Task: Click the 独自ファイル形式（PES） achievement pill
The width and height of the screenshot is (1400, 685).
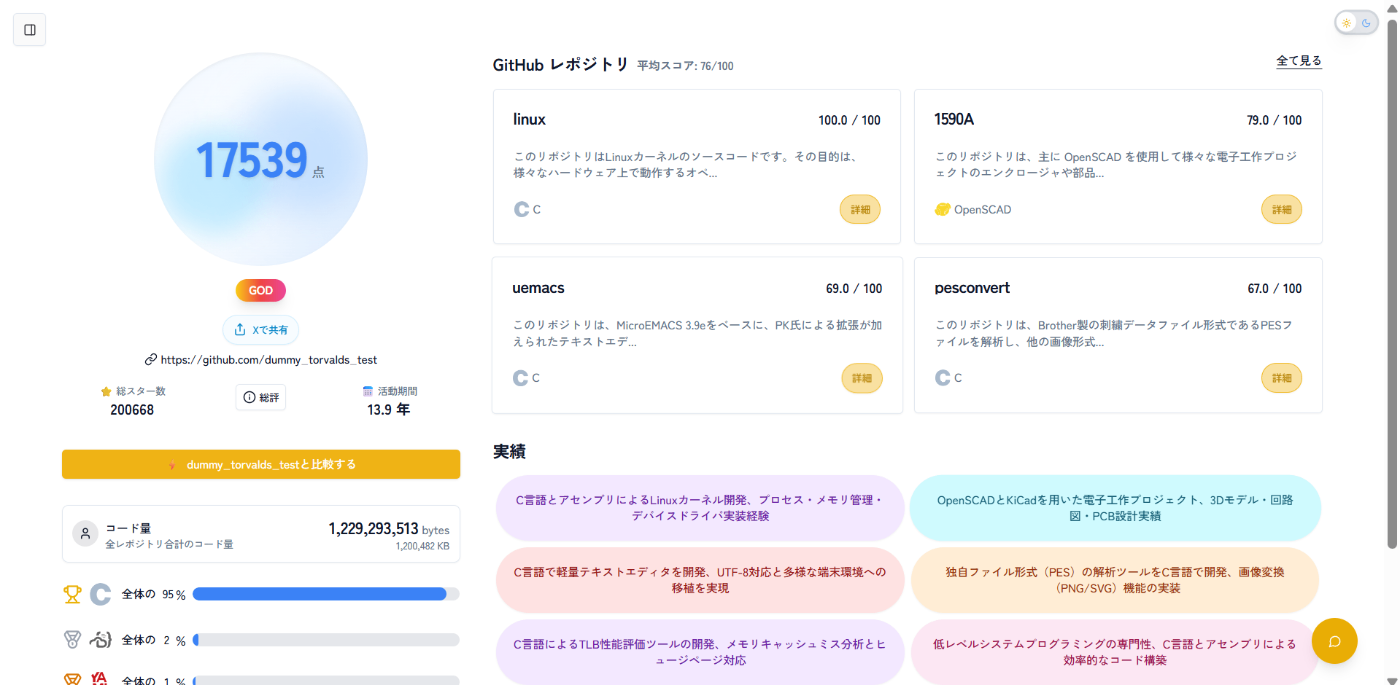Action: [x=1115, y=580]
